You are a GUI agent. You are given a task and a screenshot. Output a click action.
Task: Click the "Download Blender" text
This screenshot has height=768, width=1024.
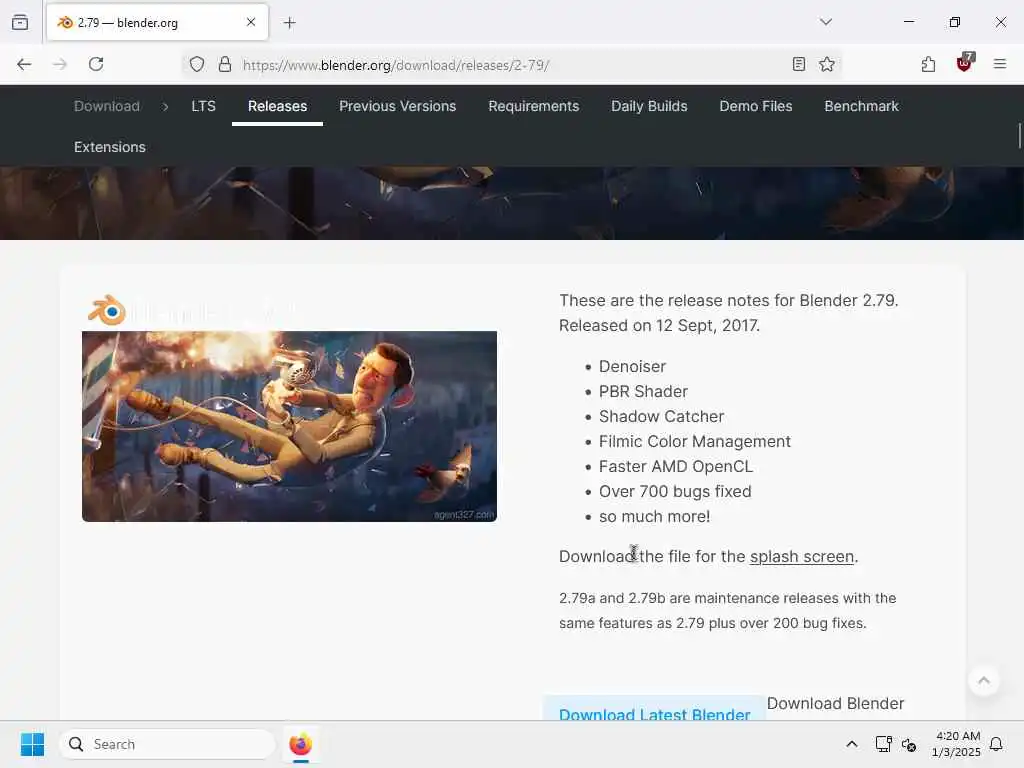[835, 703]
